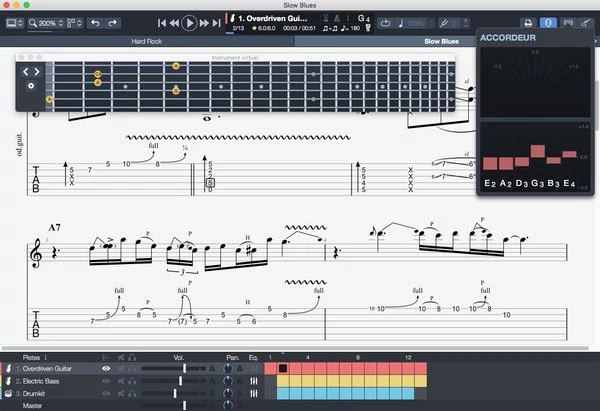Jump to last bar button

coord(217,23)
